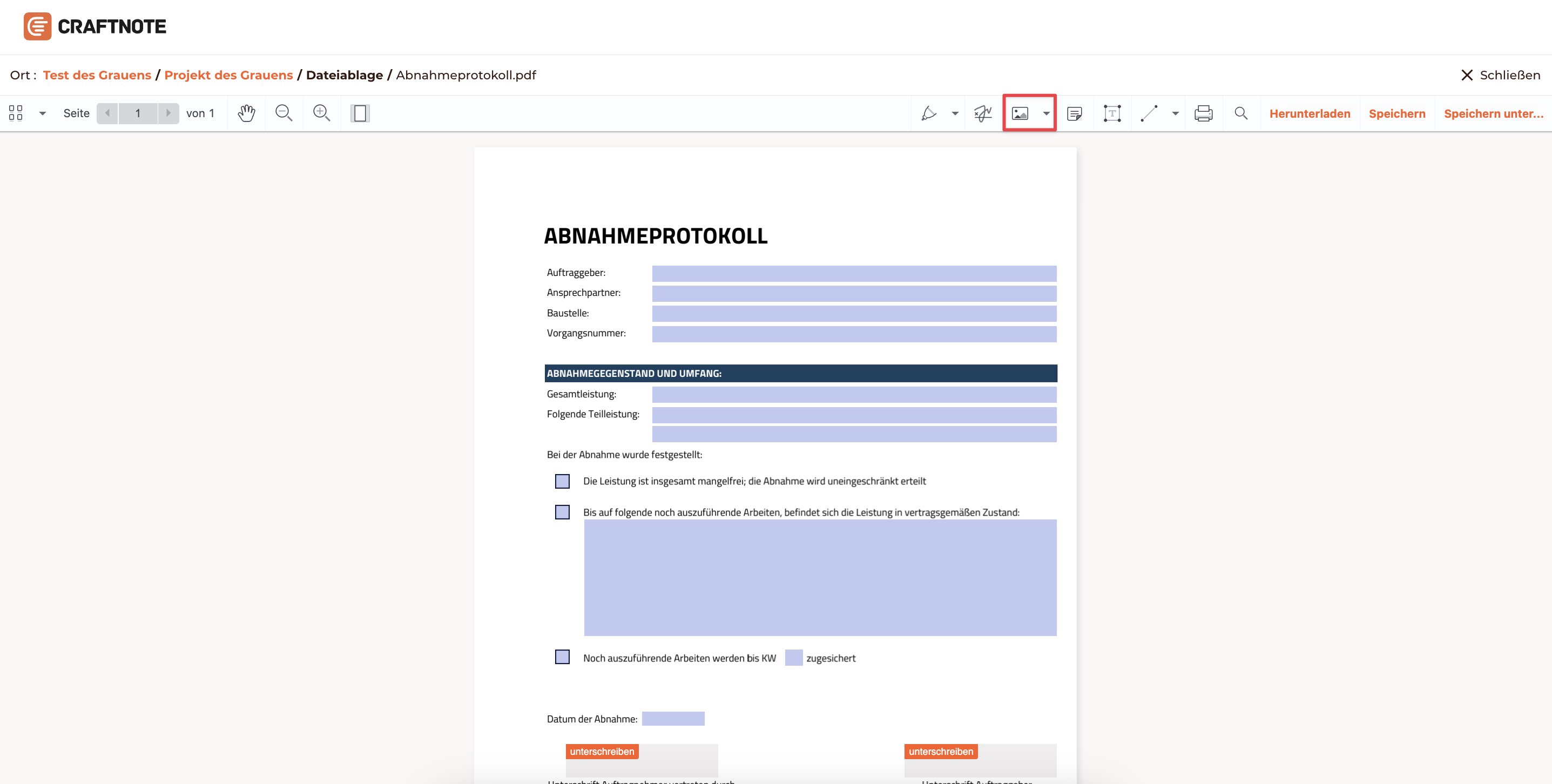1552x784 pixels.
Task: Expand the image tool dropdown arrow
Action: (x=1047, y=113)
